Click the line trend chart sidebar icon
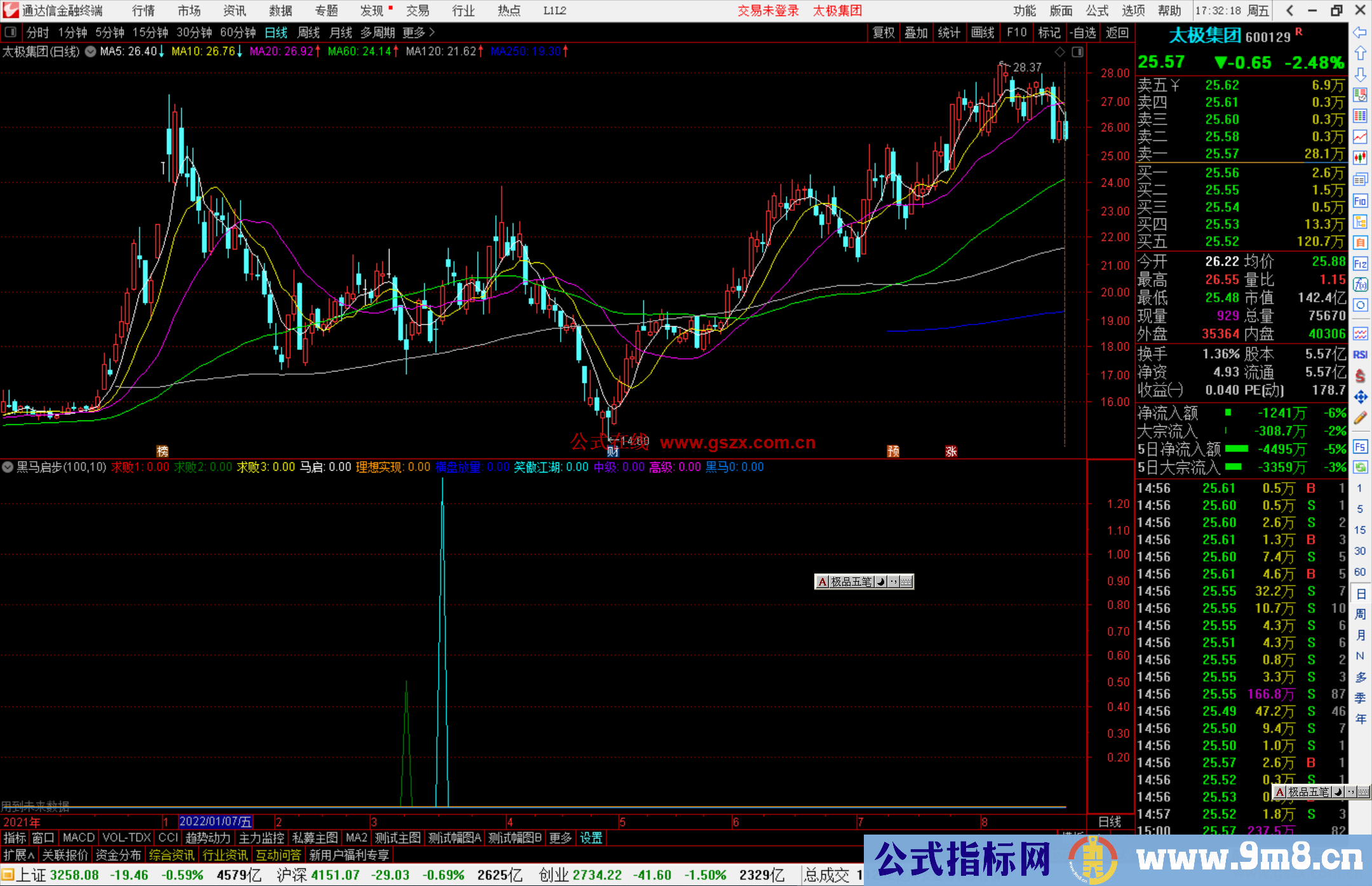 (x=1360, y=137)
